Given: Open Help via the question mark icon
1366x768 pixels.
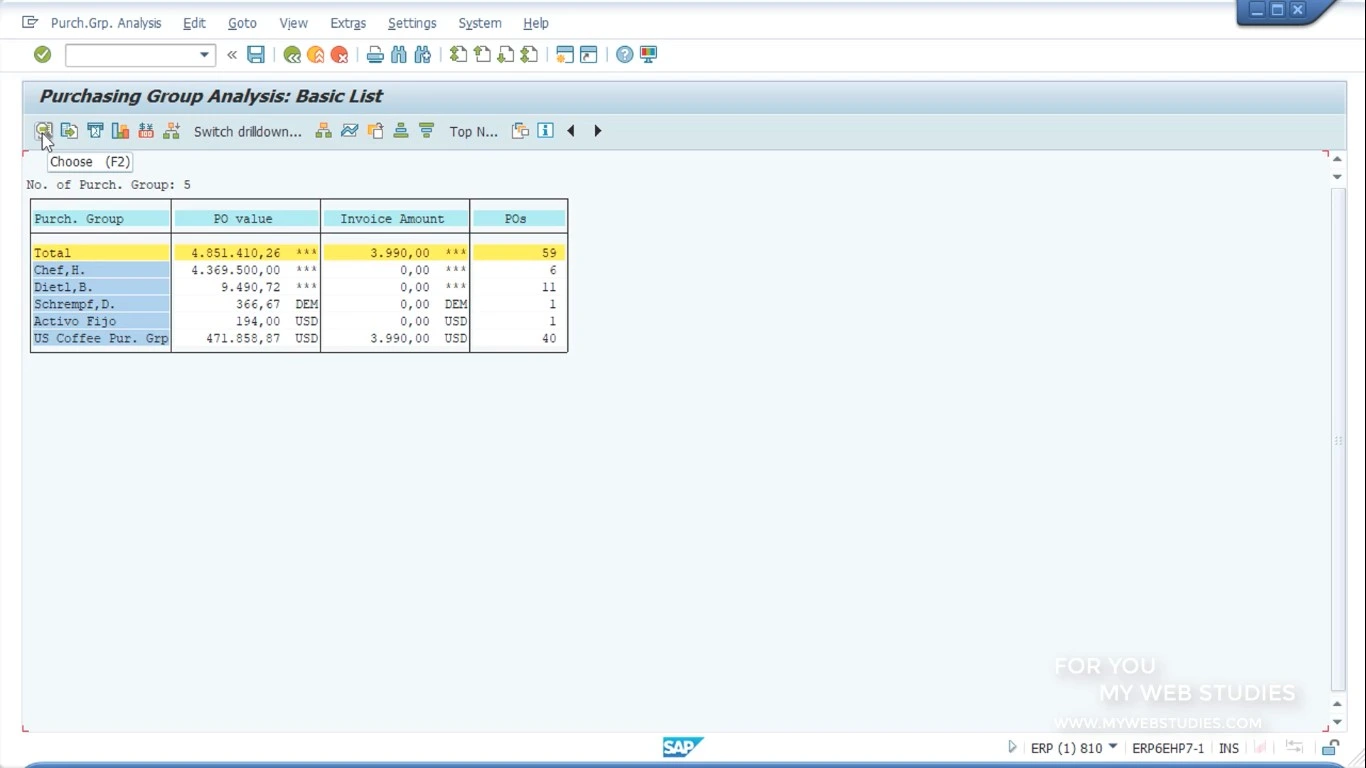Looking at the screenshot, I should point(624,55).
